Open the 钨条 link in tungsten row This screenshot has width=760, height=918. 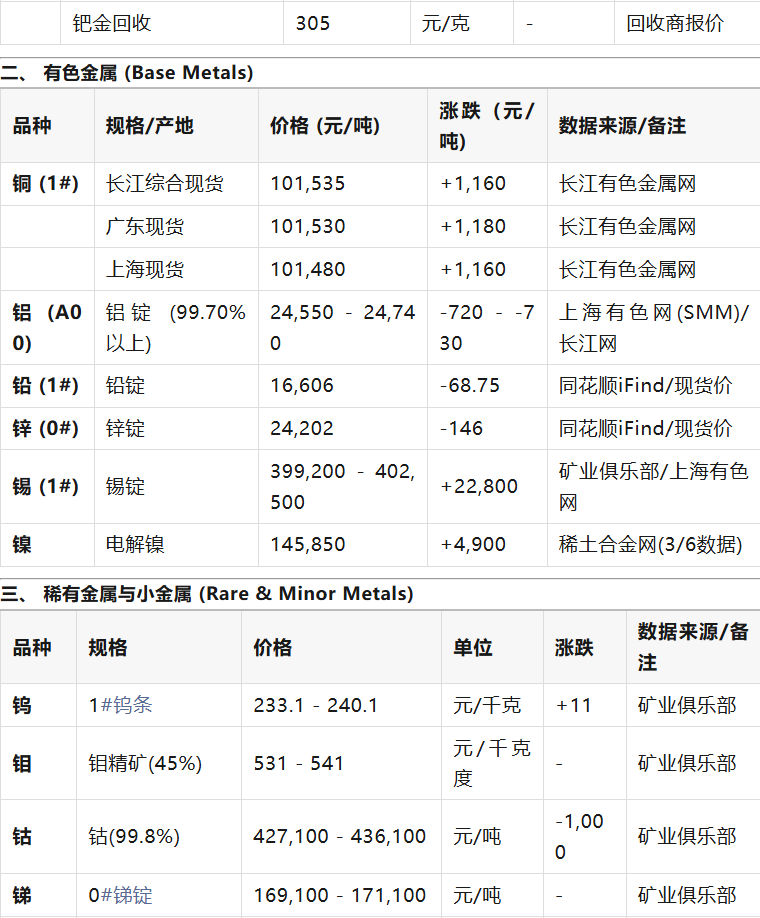click(x=128, y=705)
